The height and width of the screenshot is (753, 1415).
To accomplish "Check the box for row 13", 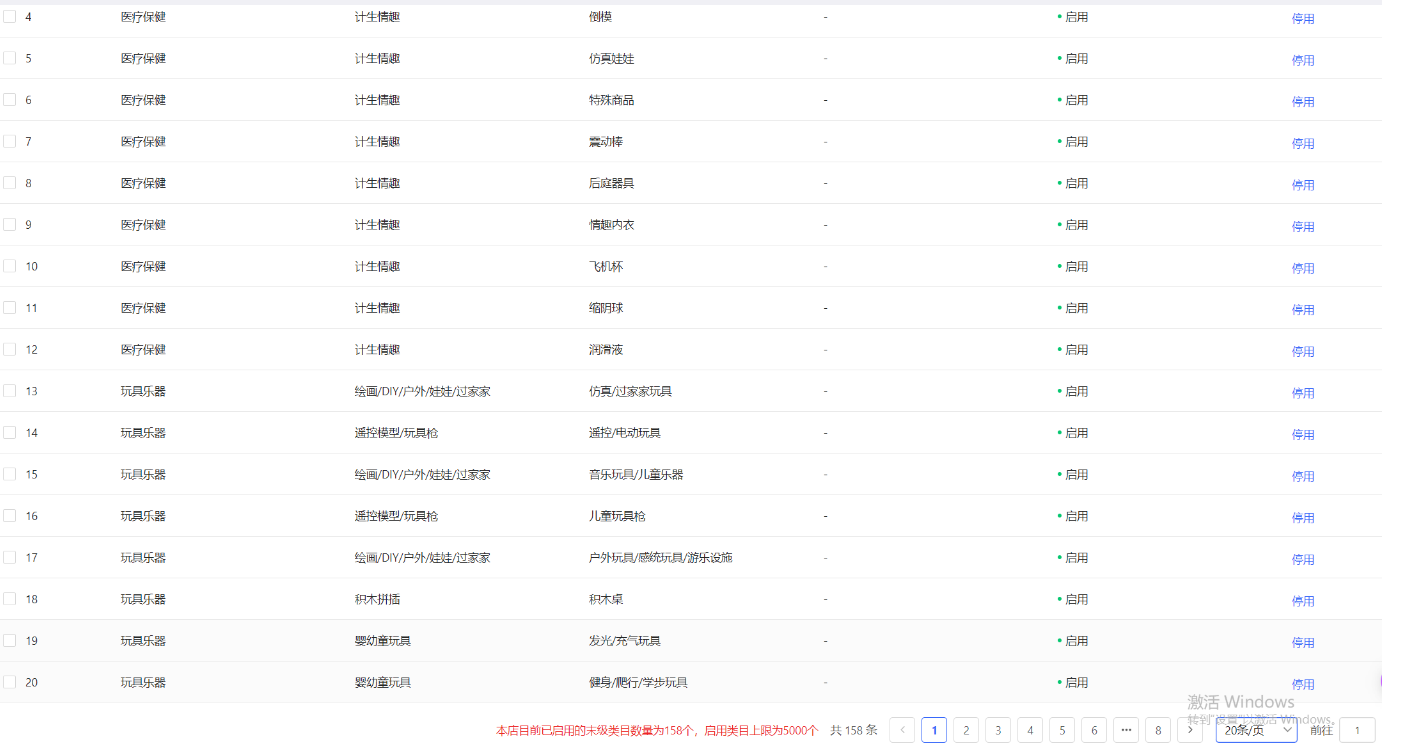I will (10, 391).
